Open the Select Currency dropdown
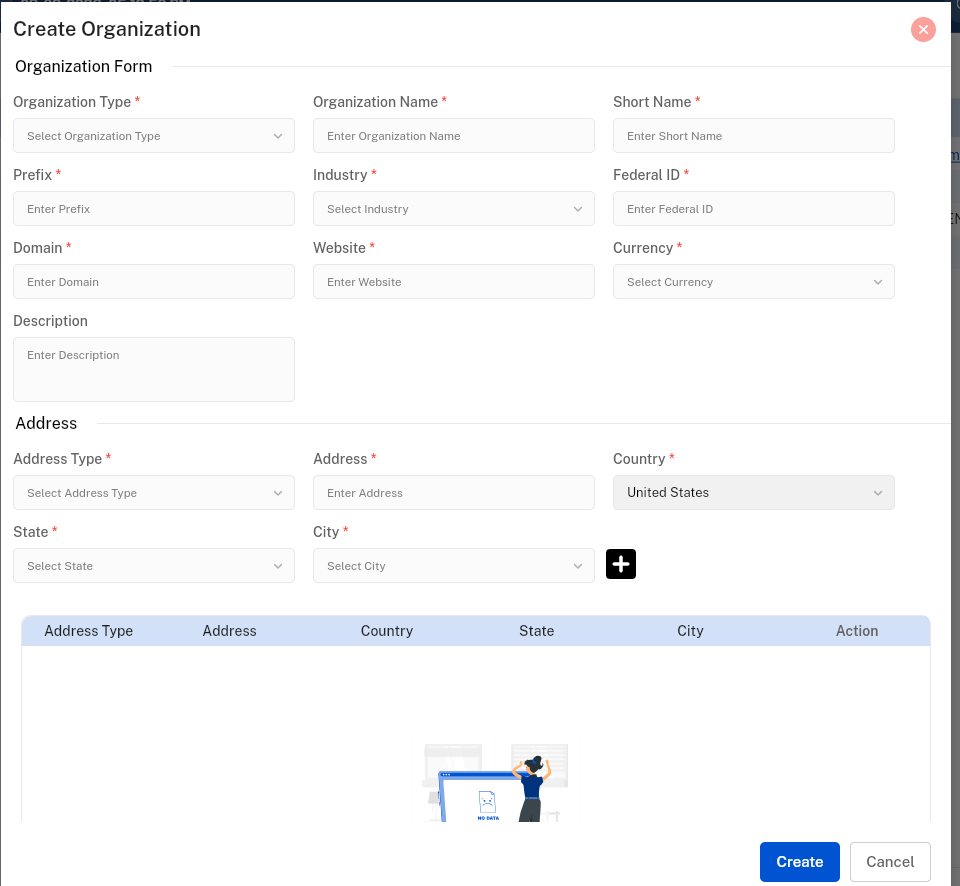 coord(754,282)
